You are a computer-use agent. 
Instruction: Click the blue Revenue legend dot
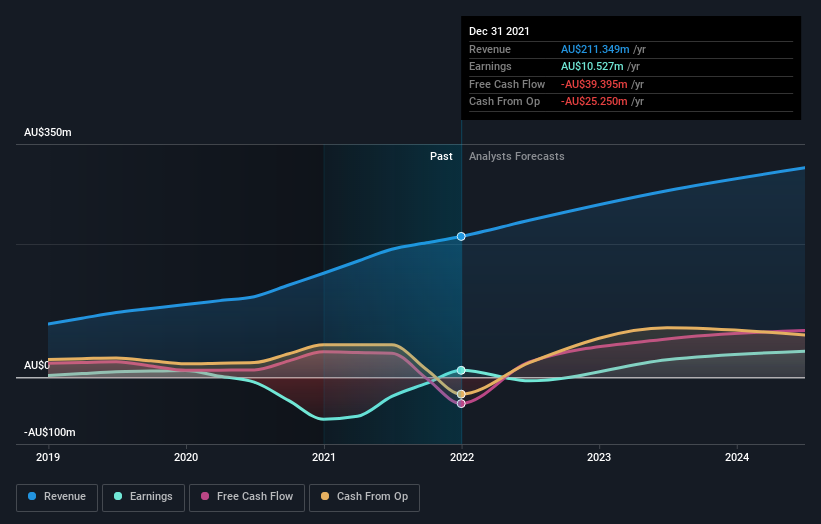pyautogui.click(x=32, y=496)
